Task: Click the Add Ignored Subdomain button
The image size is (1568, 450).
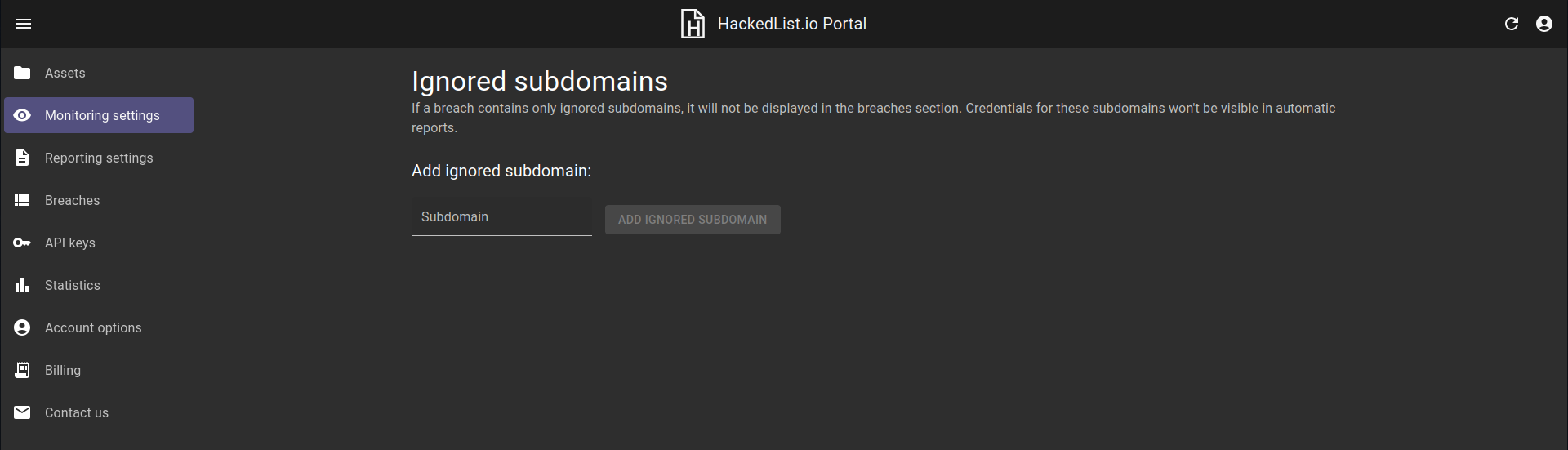Action: point(693,220)
